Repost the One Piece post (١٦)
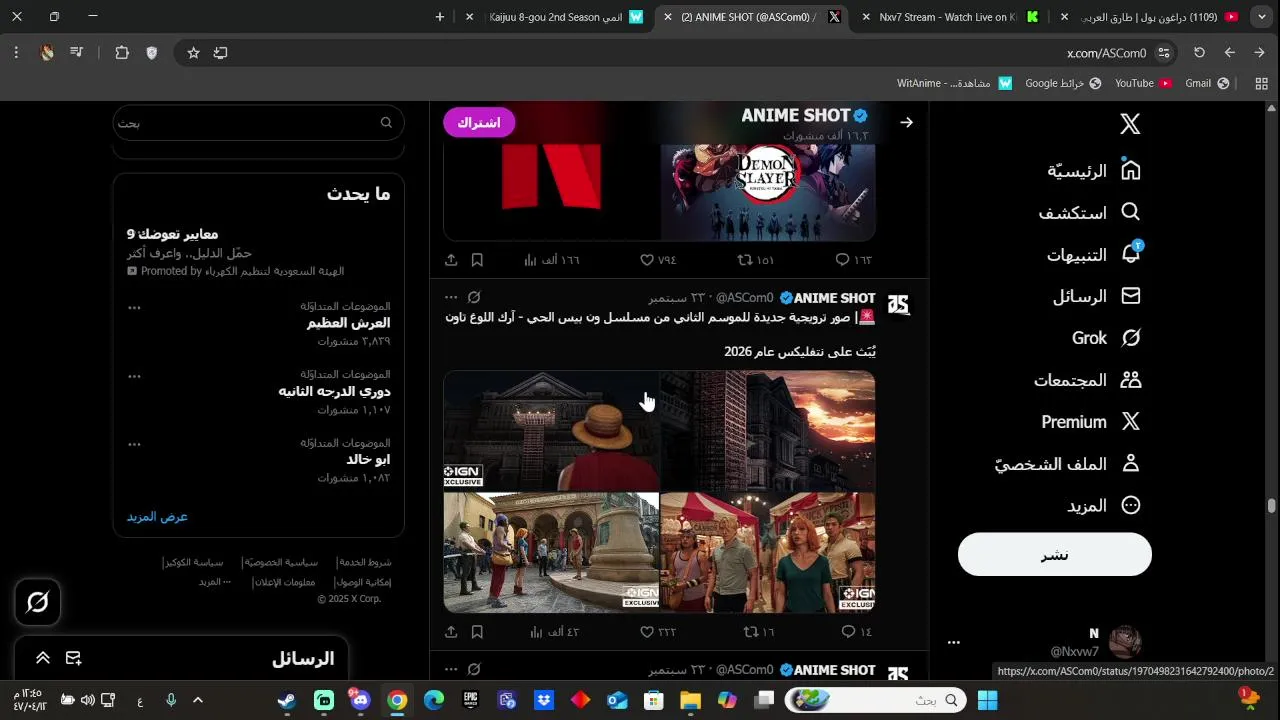Viewport: 1280px width, 720px height. pyautogui.click(x=759, y=632)
